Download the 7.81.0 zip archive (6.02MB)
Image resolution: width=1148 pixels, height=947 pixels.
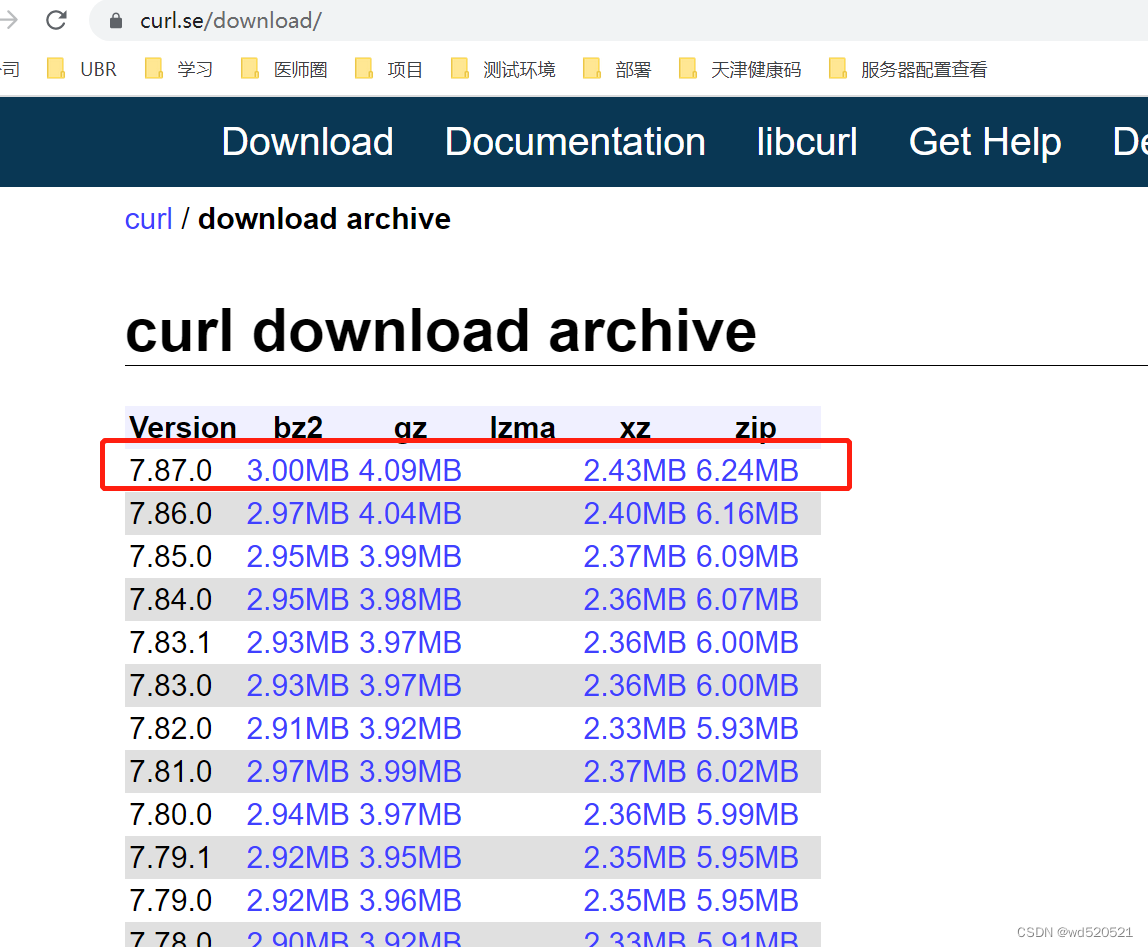coord(747,771)
